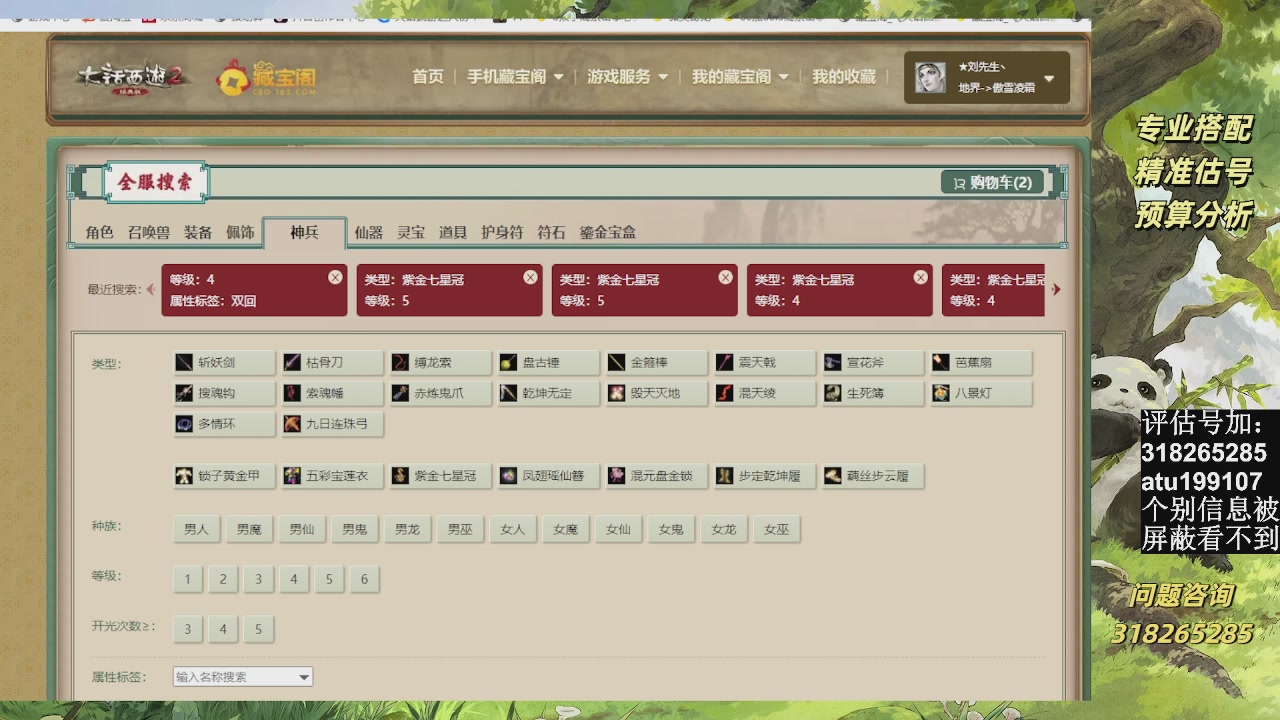The image size is (1280, 720).
Task: Pick the 芭蕉扇 weapon type
Action: [980, 363]
